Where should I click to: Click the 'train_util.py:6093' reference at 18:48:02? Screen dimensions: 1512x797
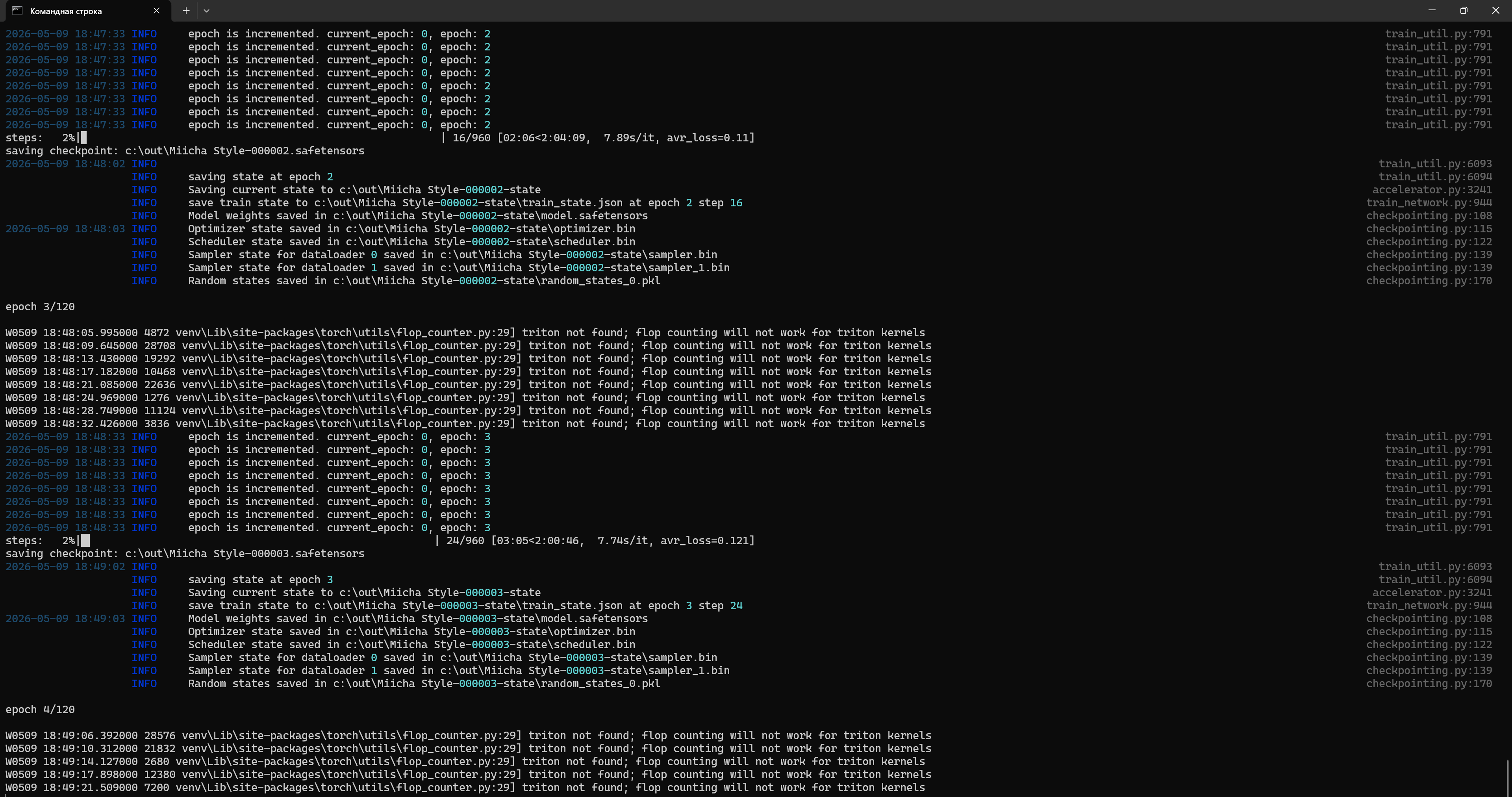(1435, 164)
